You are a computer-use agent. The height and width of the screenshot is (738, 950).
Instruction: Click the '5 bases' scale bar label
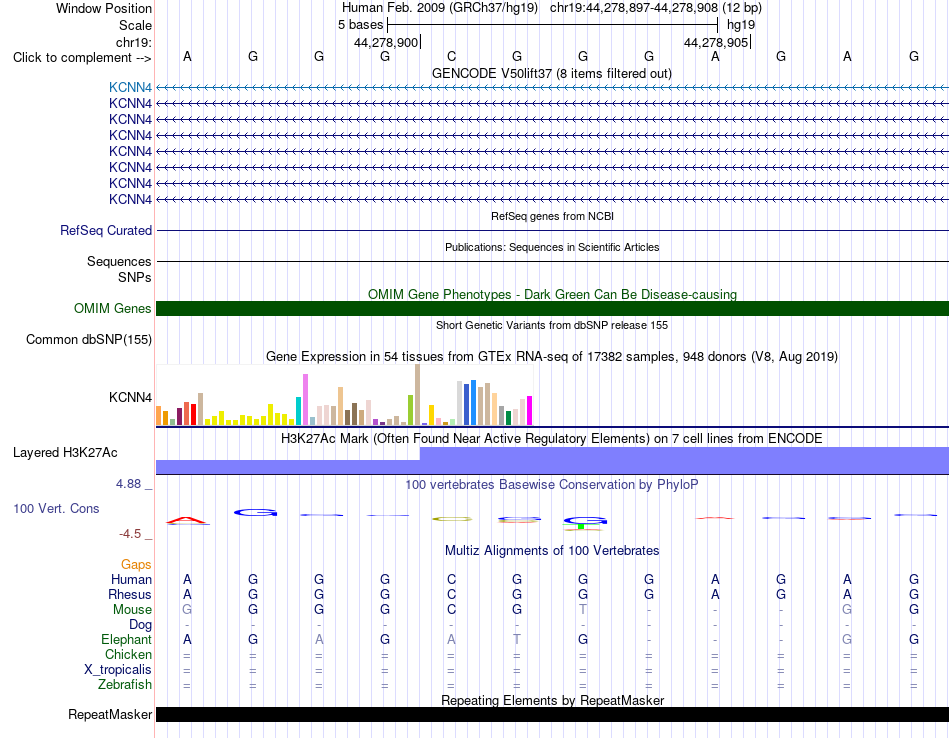[360, 25]
